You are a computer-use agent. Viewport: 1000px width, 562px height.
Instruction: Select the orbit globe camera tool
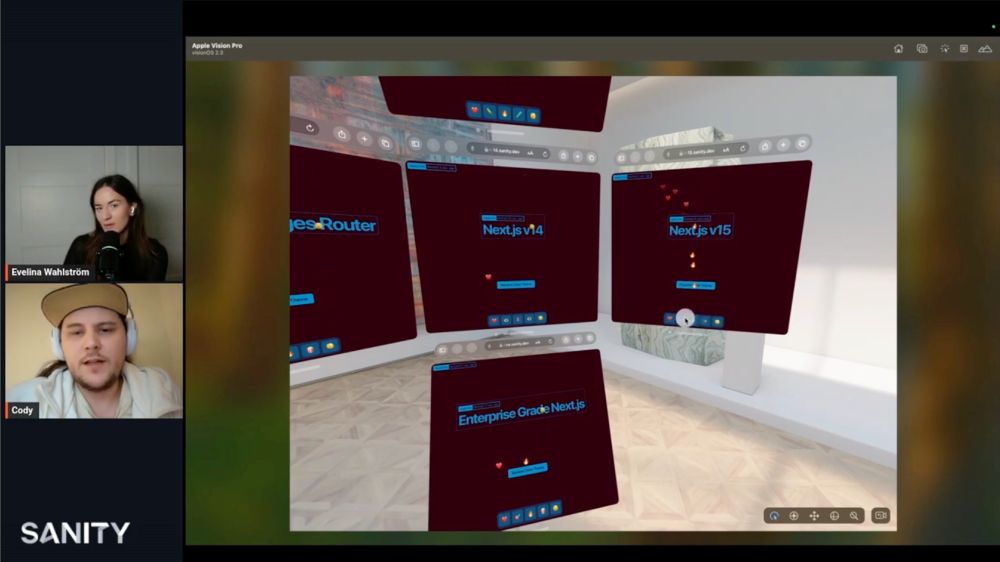pyautogui.click(x=834, y=515)
